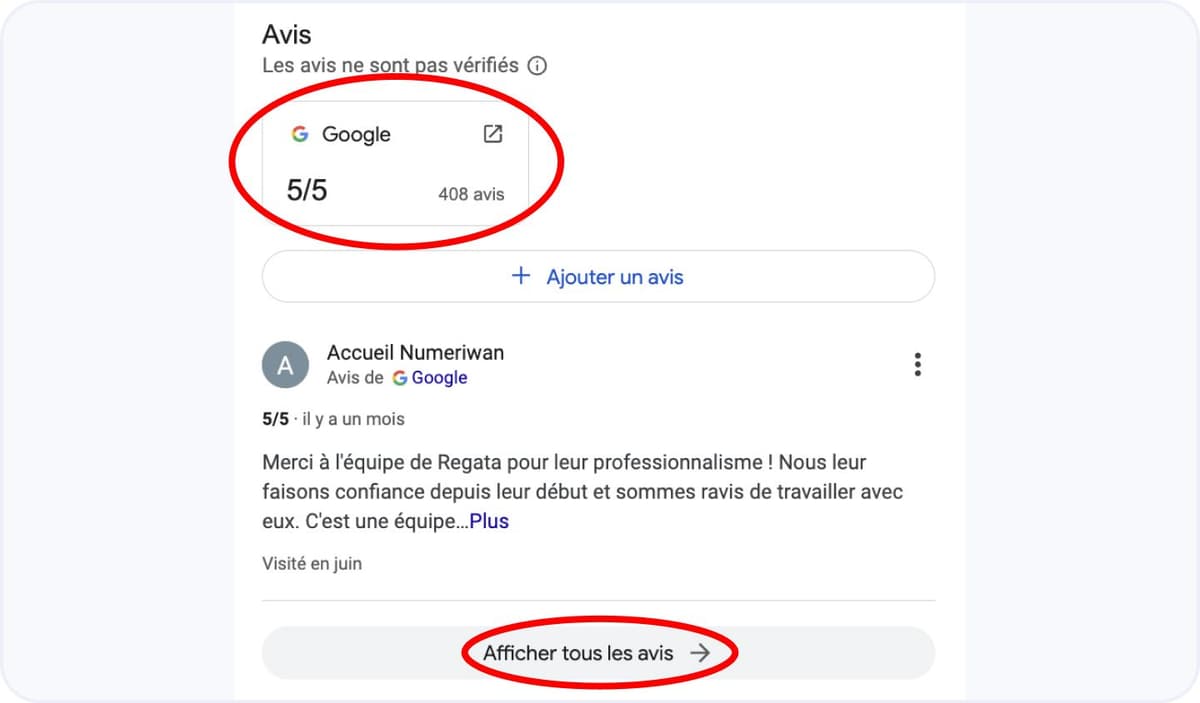
Task: Click the 5/5 rating in Google card
Action: (x=307, y=190)
